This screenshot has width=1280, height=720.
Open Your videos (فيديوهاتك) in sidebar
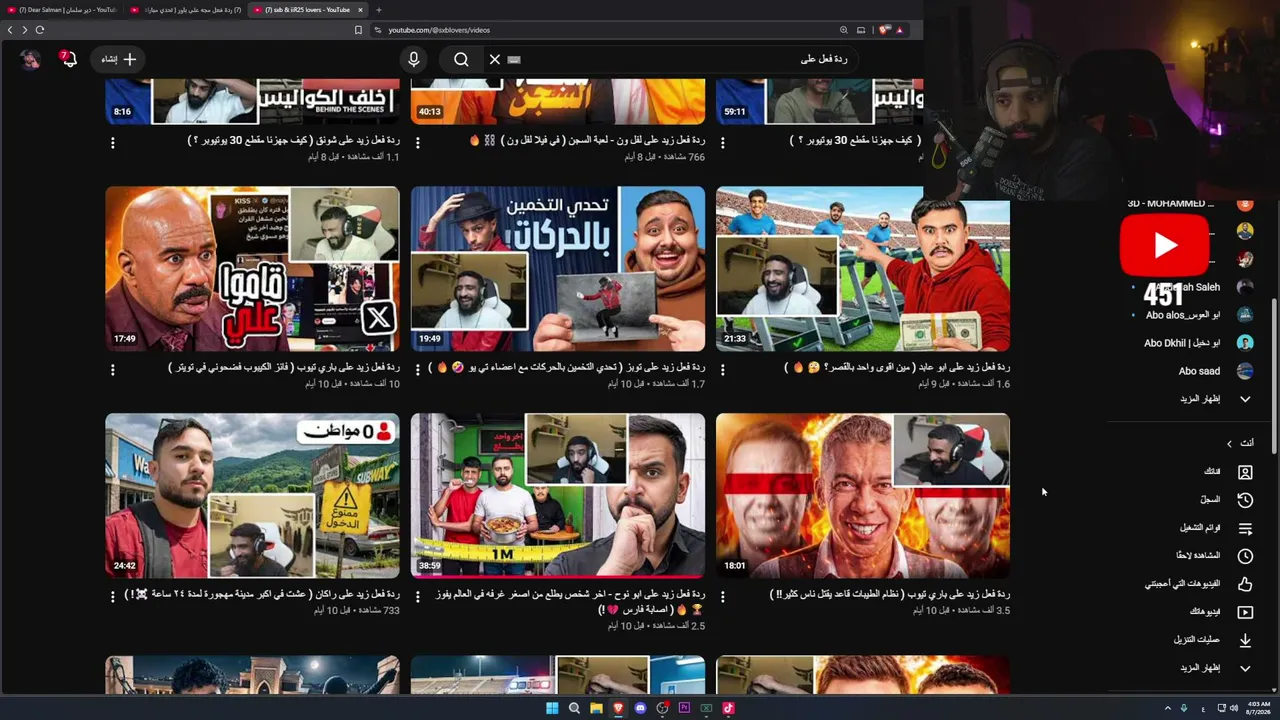1221,612
